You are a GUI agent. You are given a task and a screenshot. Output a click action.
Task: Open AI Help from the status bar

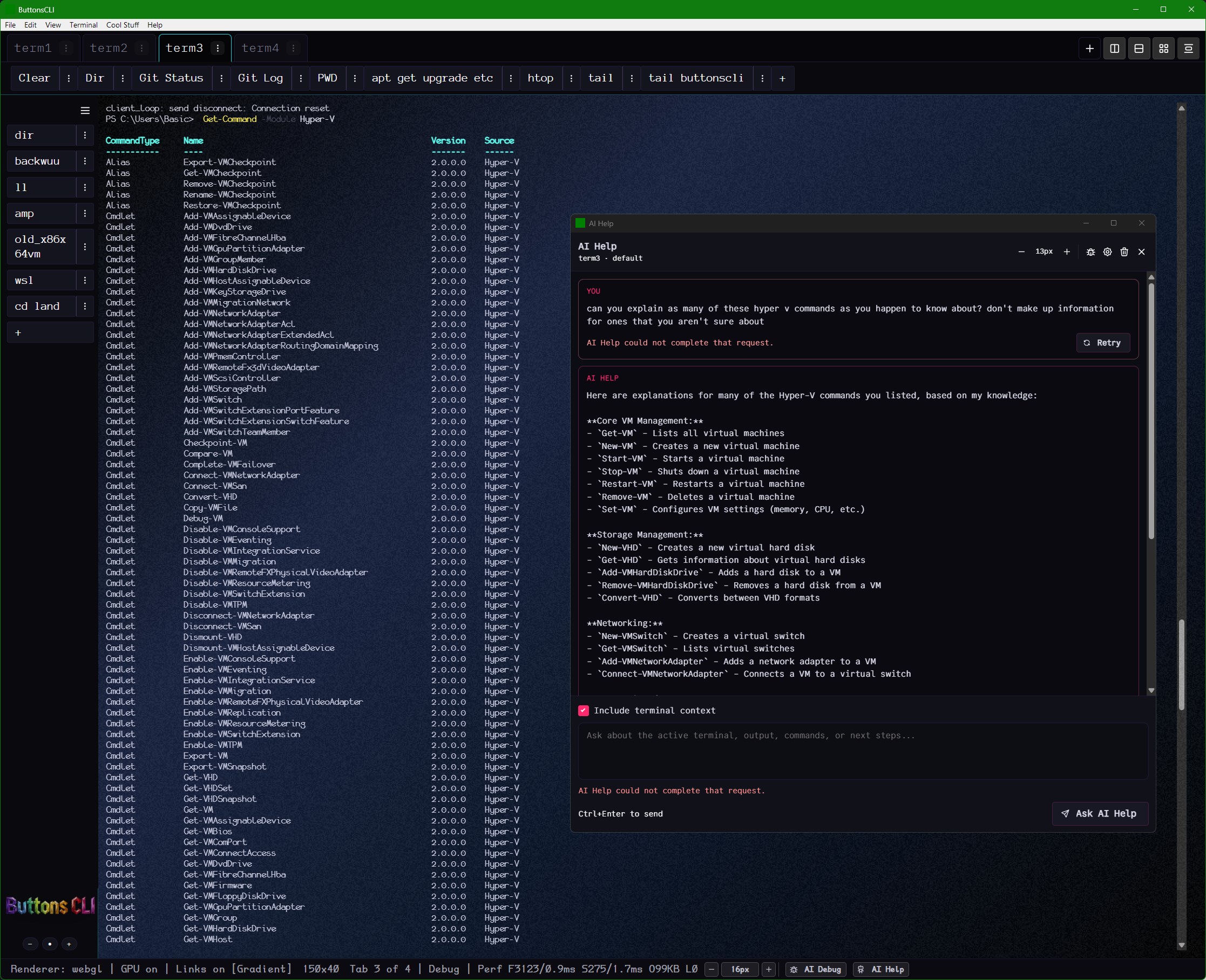click(881, 969)
